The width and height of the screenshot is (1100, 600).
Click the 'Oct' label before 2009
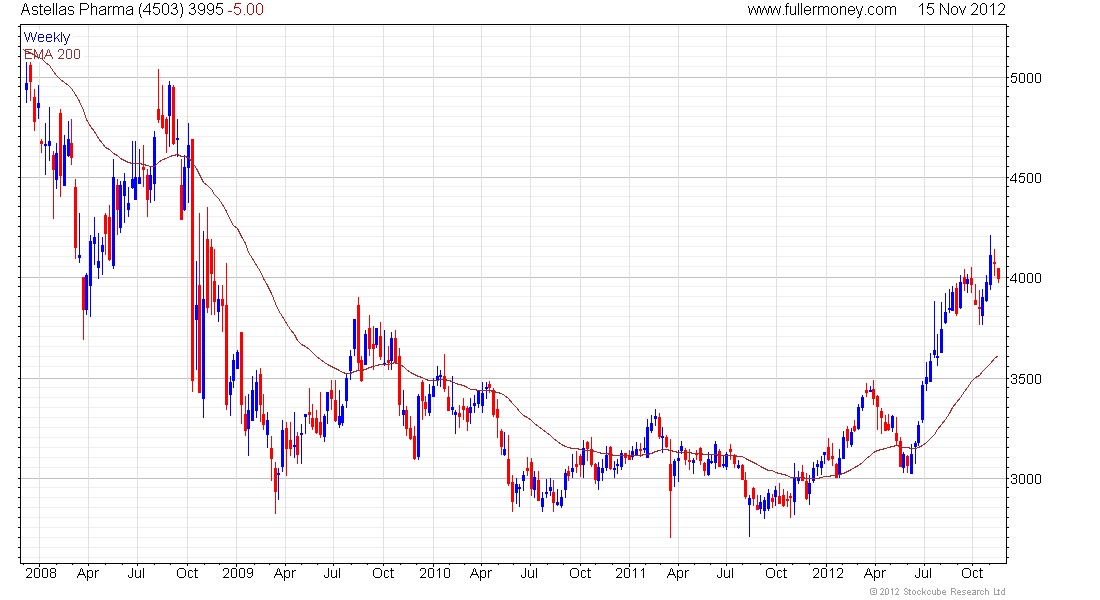[x=187, y=573]
